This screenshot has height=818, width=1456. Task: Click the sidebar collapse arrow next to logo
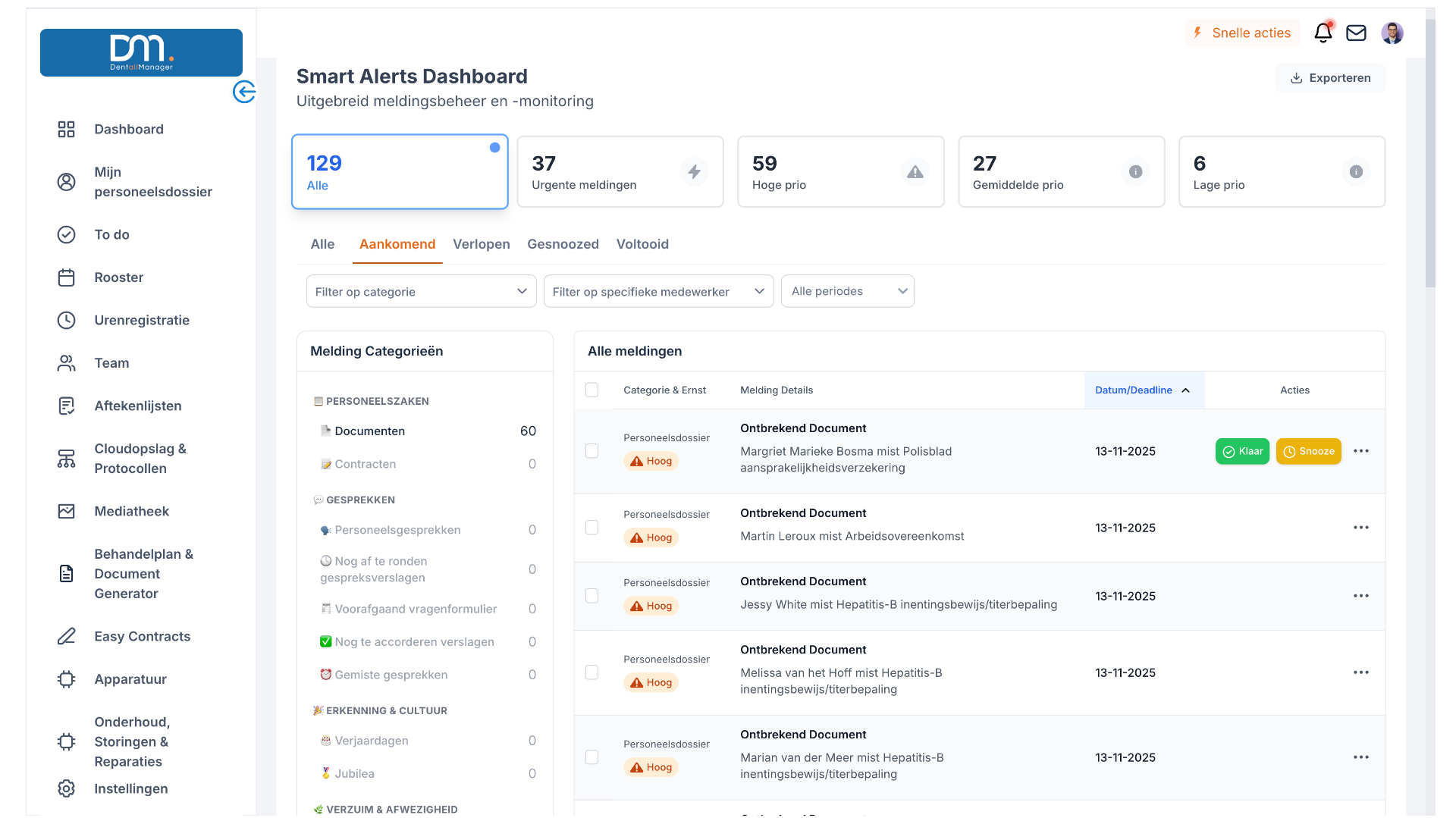click(244, 92)
